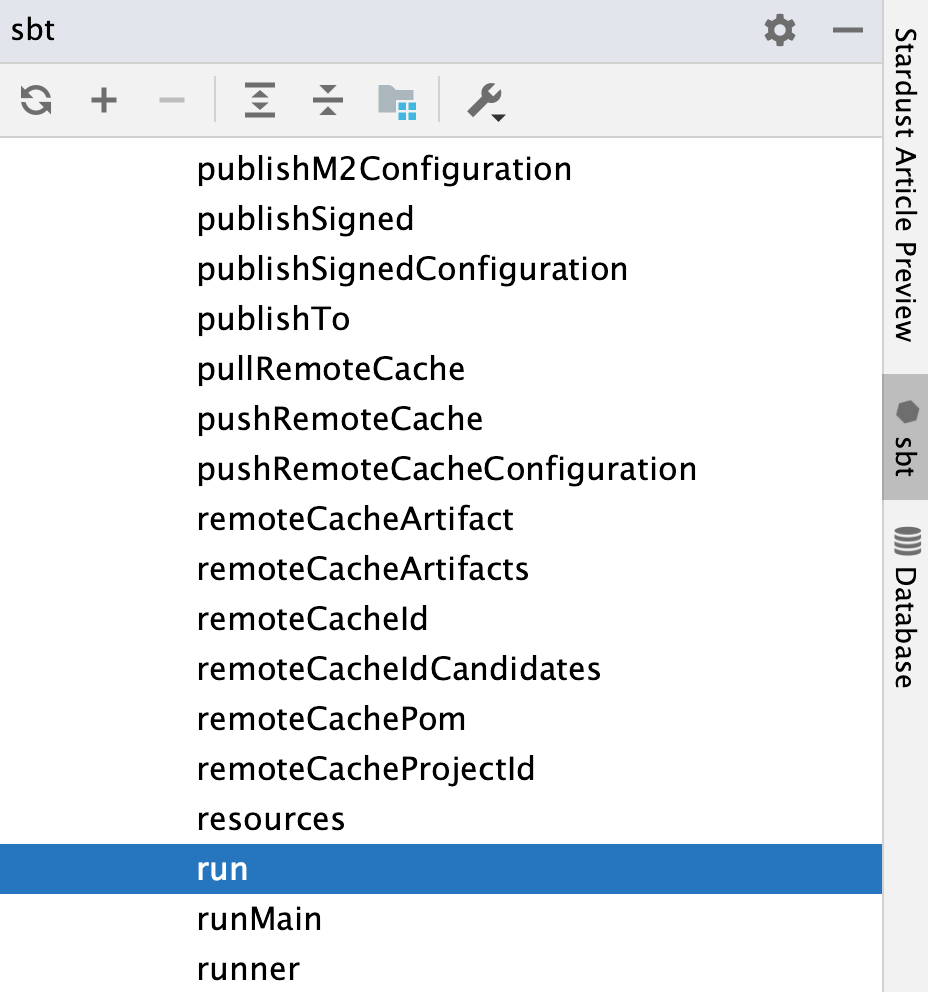Click the pushRemoteCacheConfiguration entry
The image size is (928, 992).
coord(447,469)
